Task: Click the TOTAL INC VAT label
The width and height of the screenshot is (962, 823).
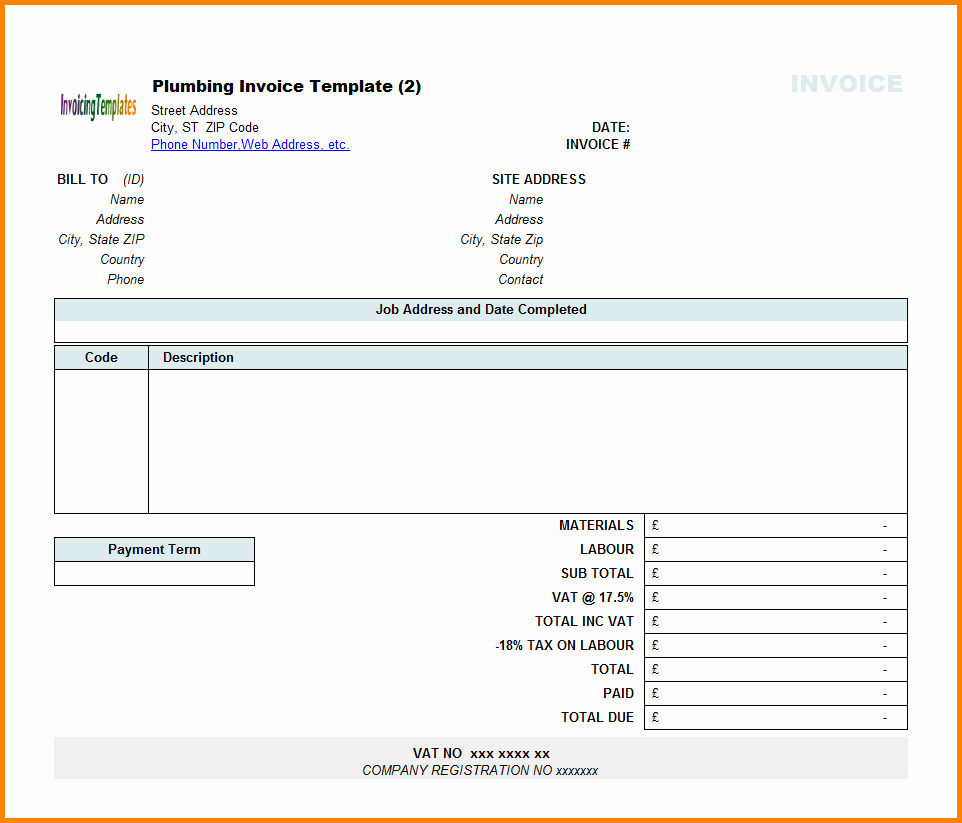Action: 584,622
